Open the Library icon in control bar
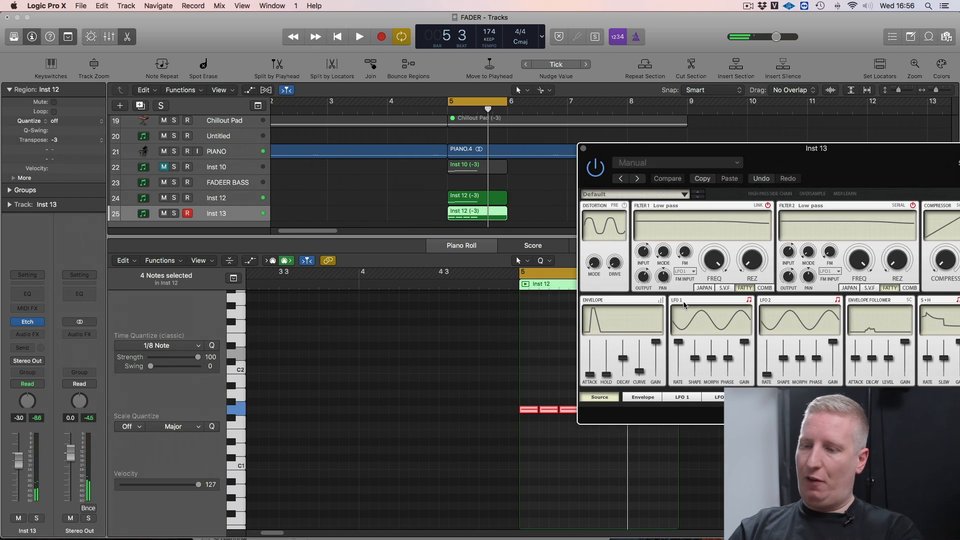960x540 pixels. click(13, 37)
